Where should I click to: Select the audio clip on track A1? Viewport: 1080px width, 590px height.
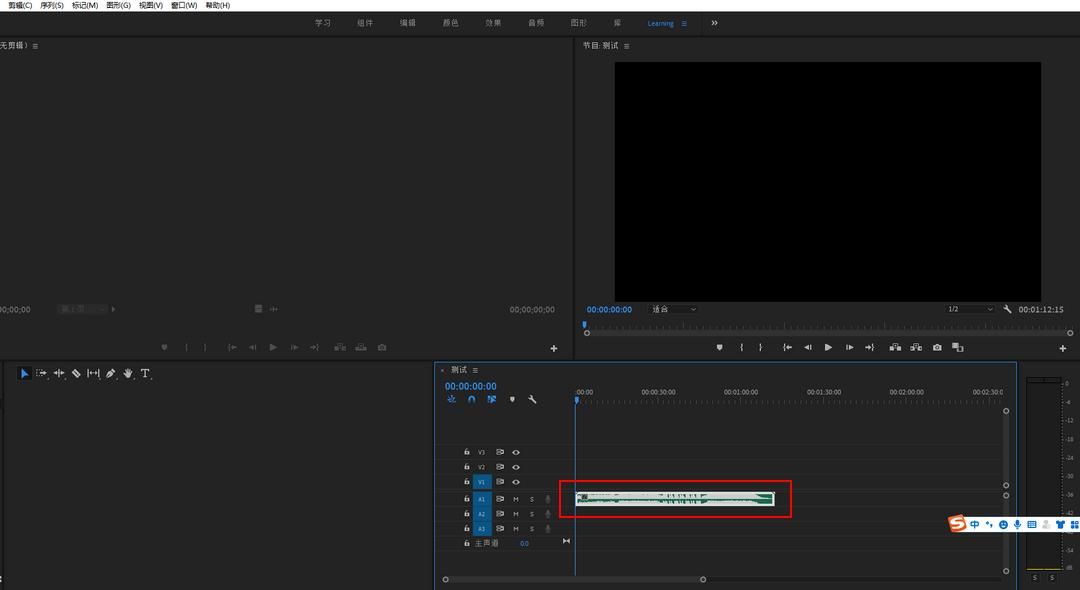[x=675, y=499]
